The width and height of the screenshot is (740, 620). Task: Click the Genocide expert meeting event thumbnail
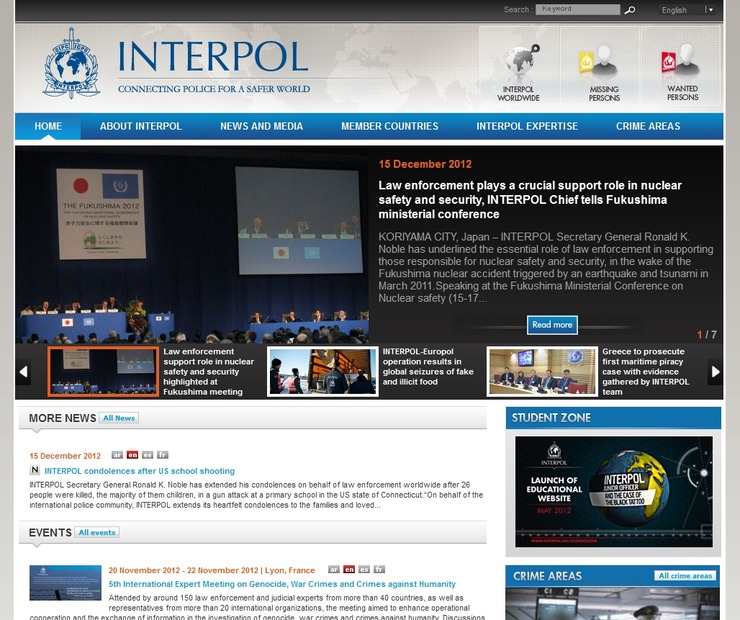[65, 583]
